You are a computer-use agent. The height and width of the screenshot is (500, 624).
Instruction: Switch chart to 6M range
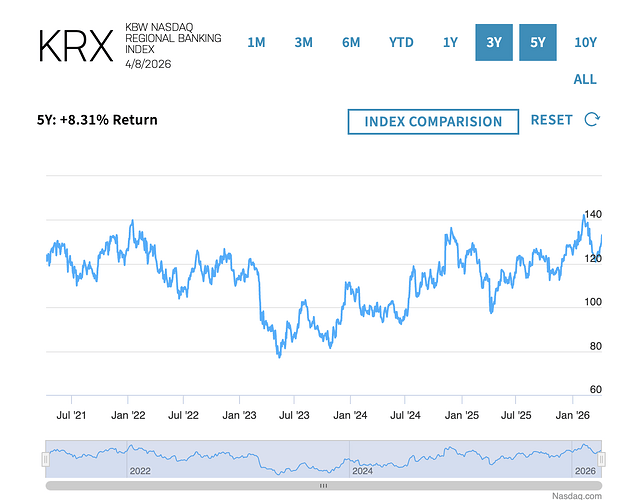pyautogui.click(x=351, y=43)
